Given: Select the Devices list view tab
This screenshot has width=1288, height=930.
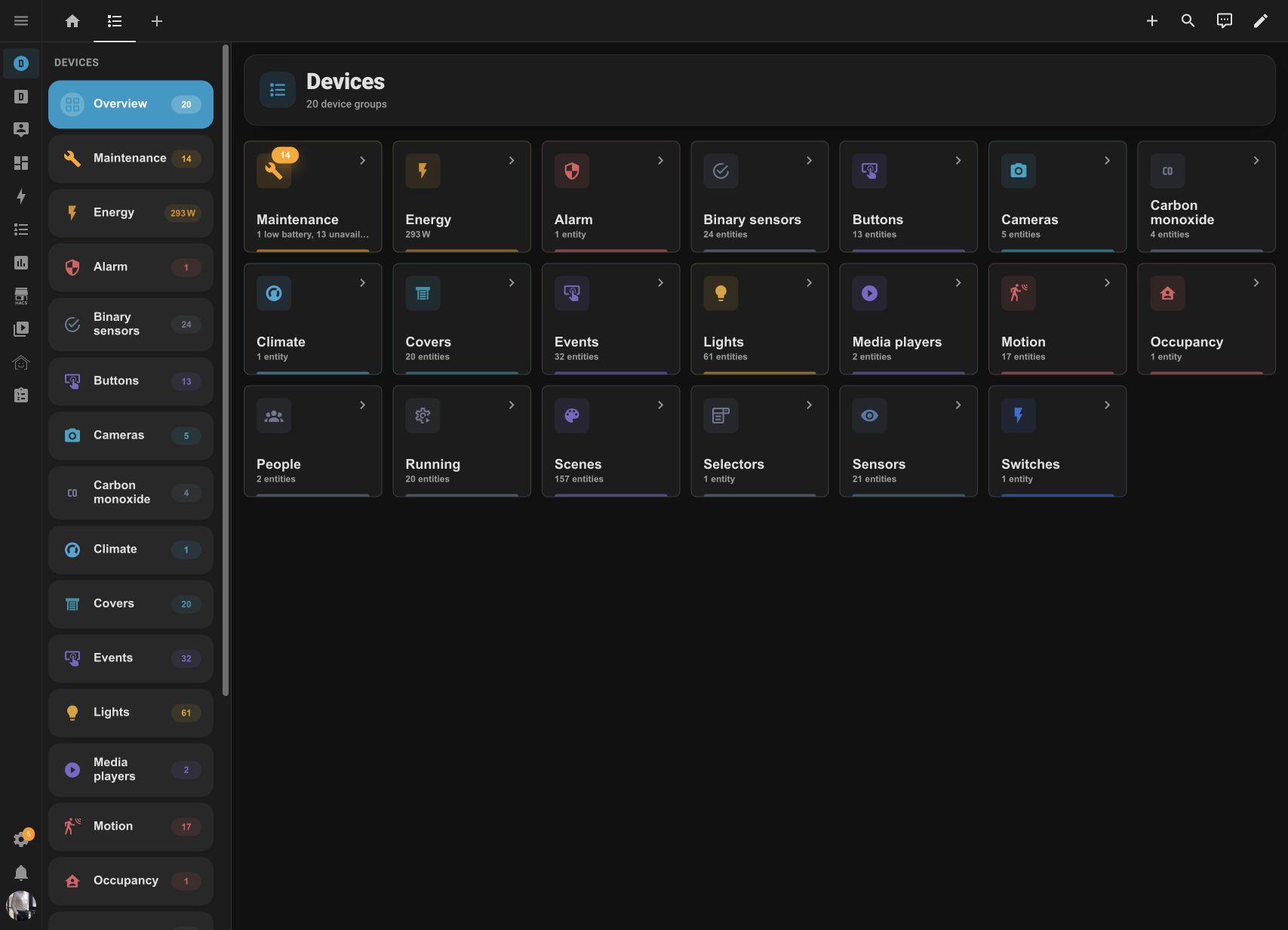Looking at the screenshot, I should 115,21.
